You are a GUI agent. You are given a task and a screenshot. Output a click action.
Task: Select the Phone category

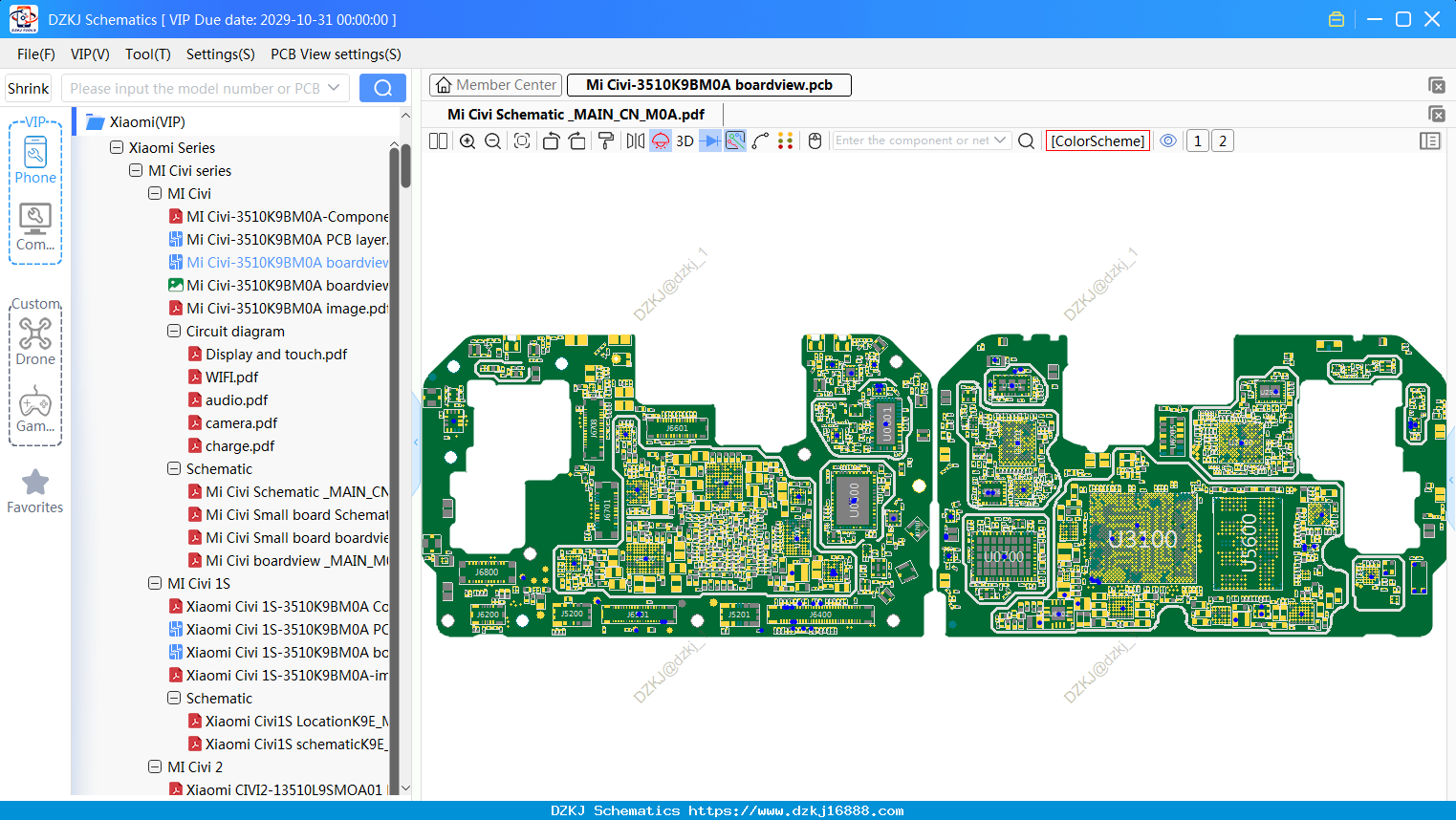[x=35, y=160]
